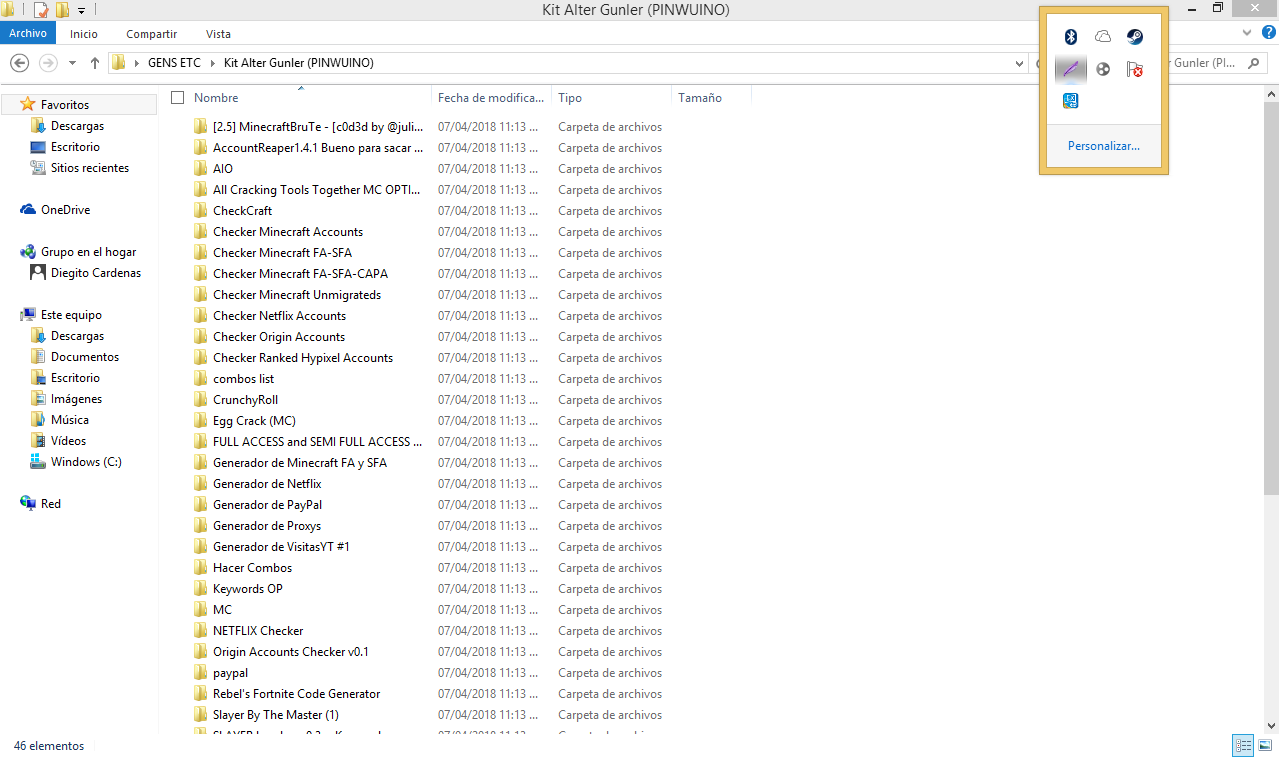Select Descargas under Favoritos
Image resolution: width=1279 pixels, height=757 pixels.
[x=77, y=126]
